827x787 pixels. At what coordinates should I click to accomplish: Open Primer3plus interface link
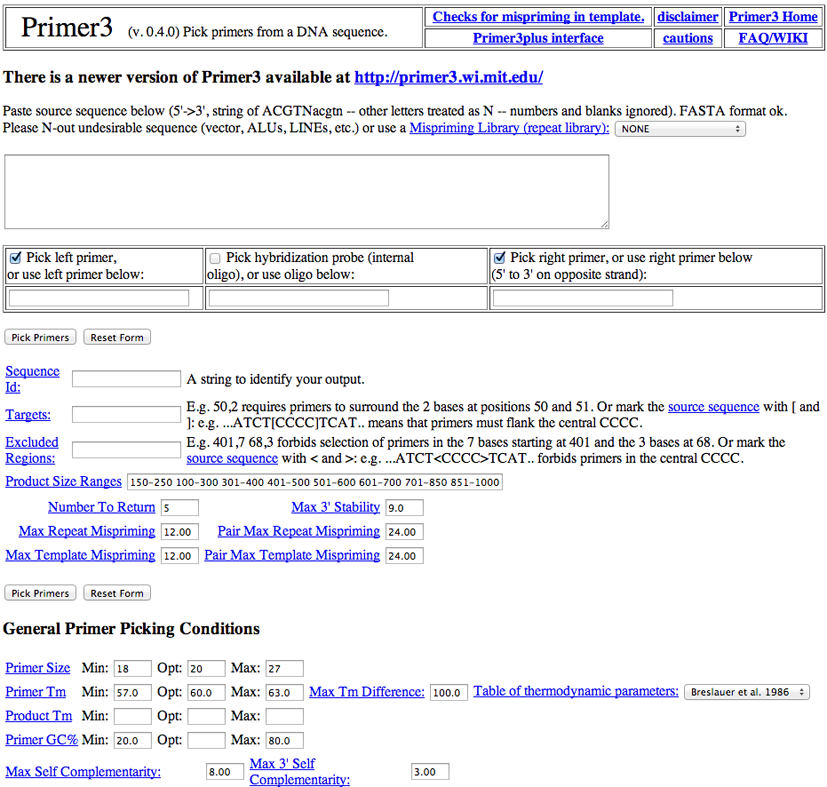point(538,39)
